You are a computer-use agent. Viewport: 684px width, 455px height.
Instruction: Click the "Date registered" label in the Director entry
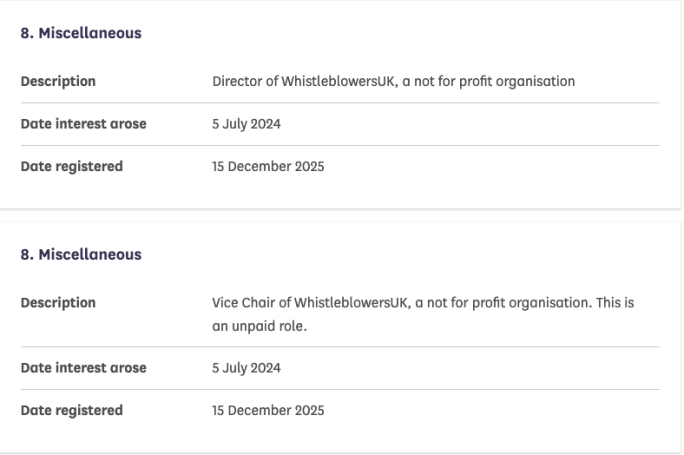click(x=73, y=166)
